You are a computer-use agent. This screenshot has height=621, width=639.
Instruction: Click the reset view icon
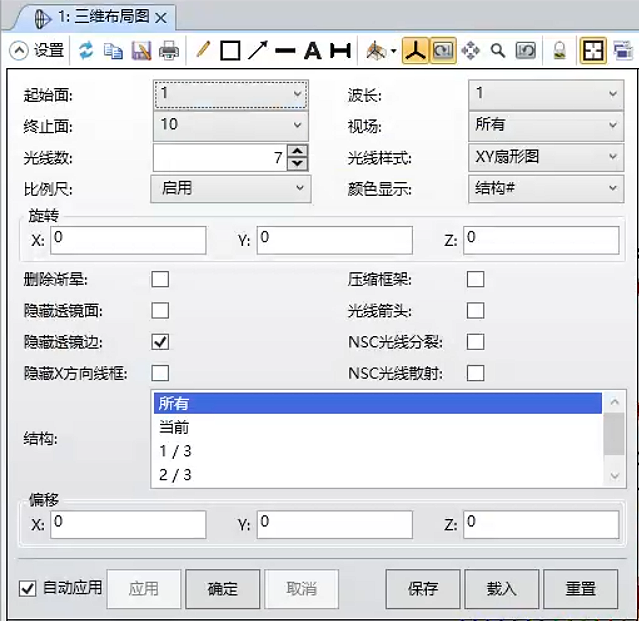tap(525, 51)
